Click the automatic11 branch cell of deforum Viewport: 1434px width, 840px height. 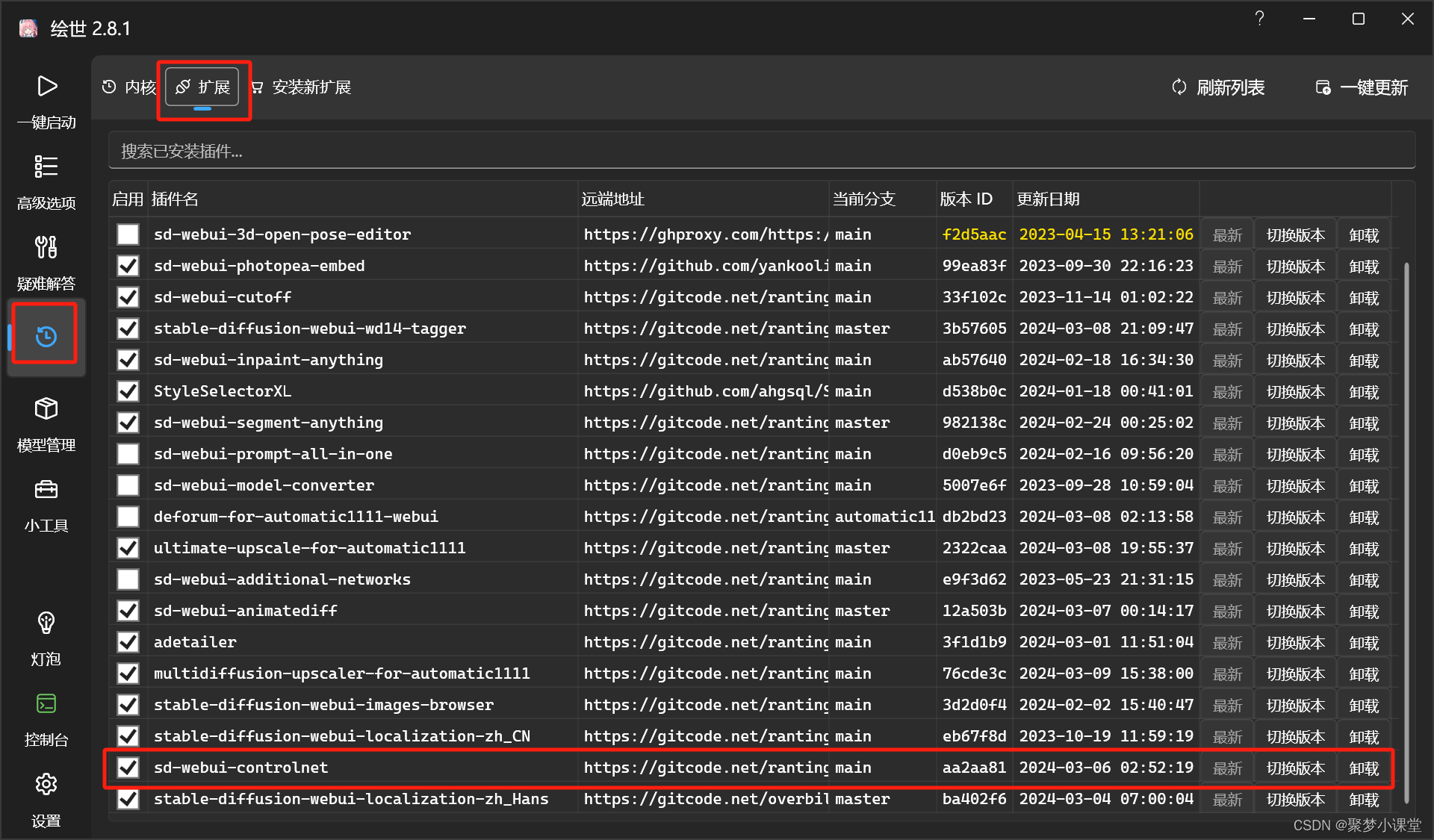point(884,517)
